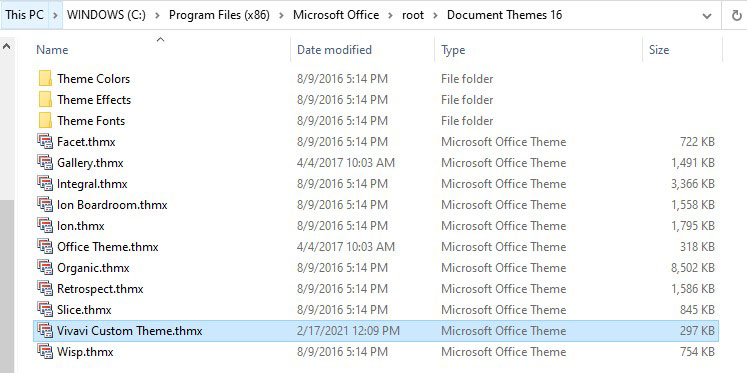Image resolution: width=747 pixels, height=373 pixels.
Task: Select the Vivavi Custom Theme.thmx file name
Action: (130, 331)
